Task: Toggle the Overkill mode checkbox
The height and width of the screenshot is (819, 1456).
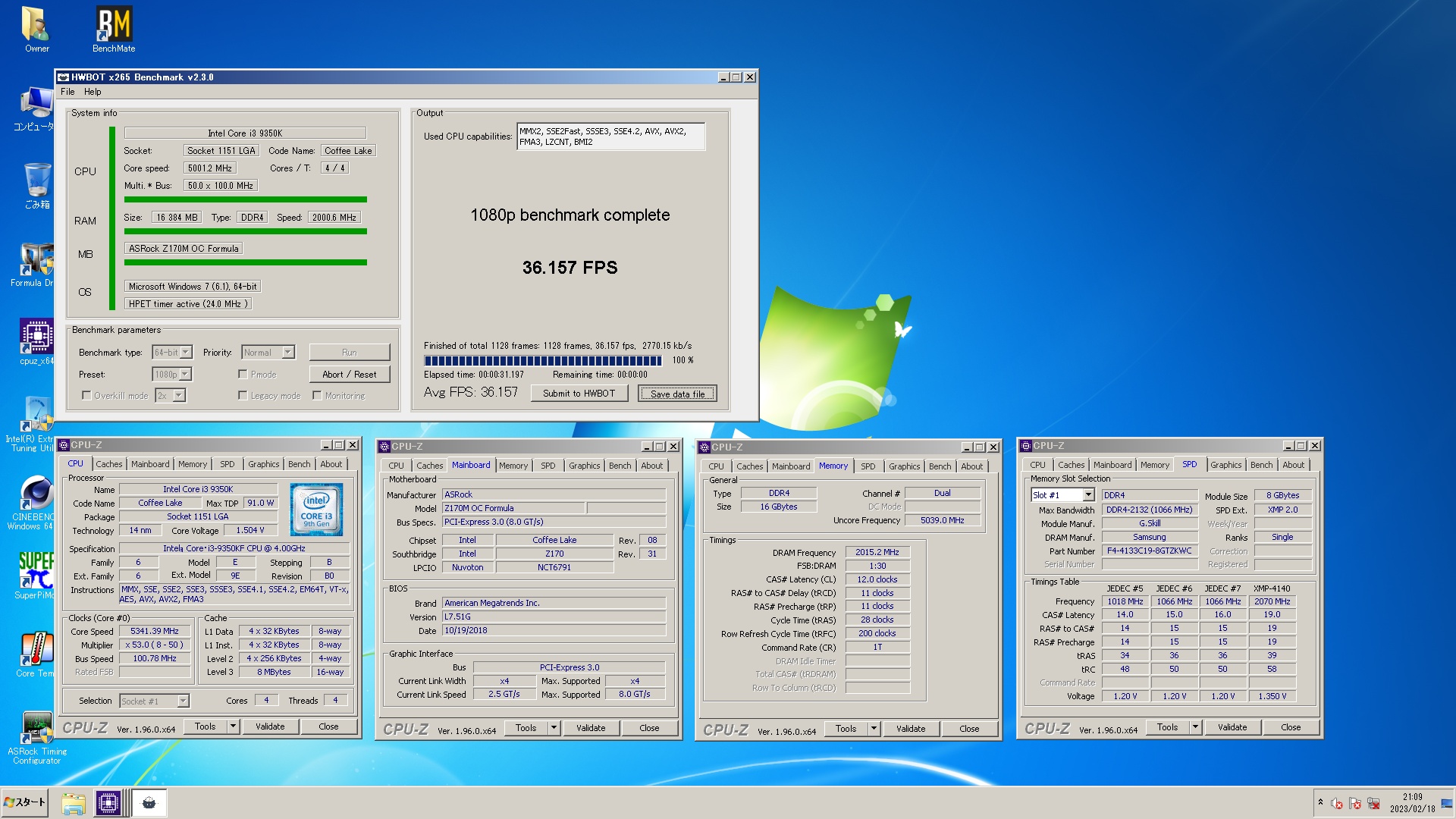Action: [86, 395]
